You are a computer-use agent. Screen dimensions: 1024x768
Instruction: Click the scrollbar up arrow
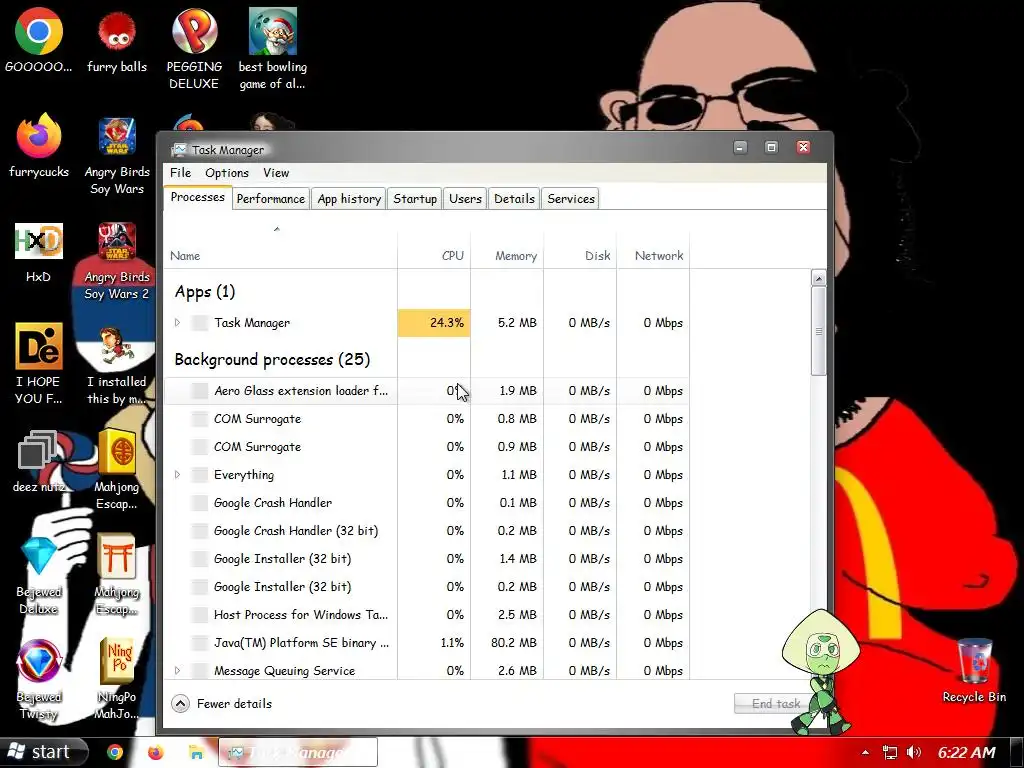[818, 278]
